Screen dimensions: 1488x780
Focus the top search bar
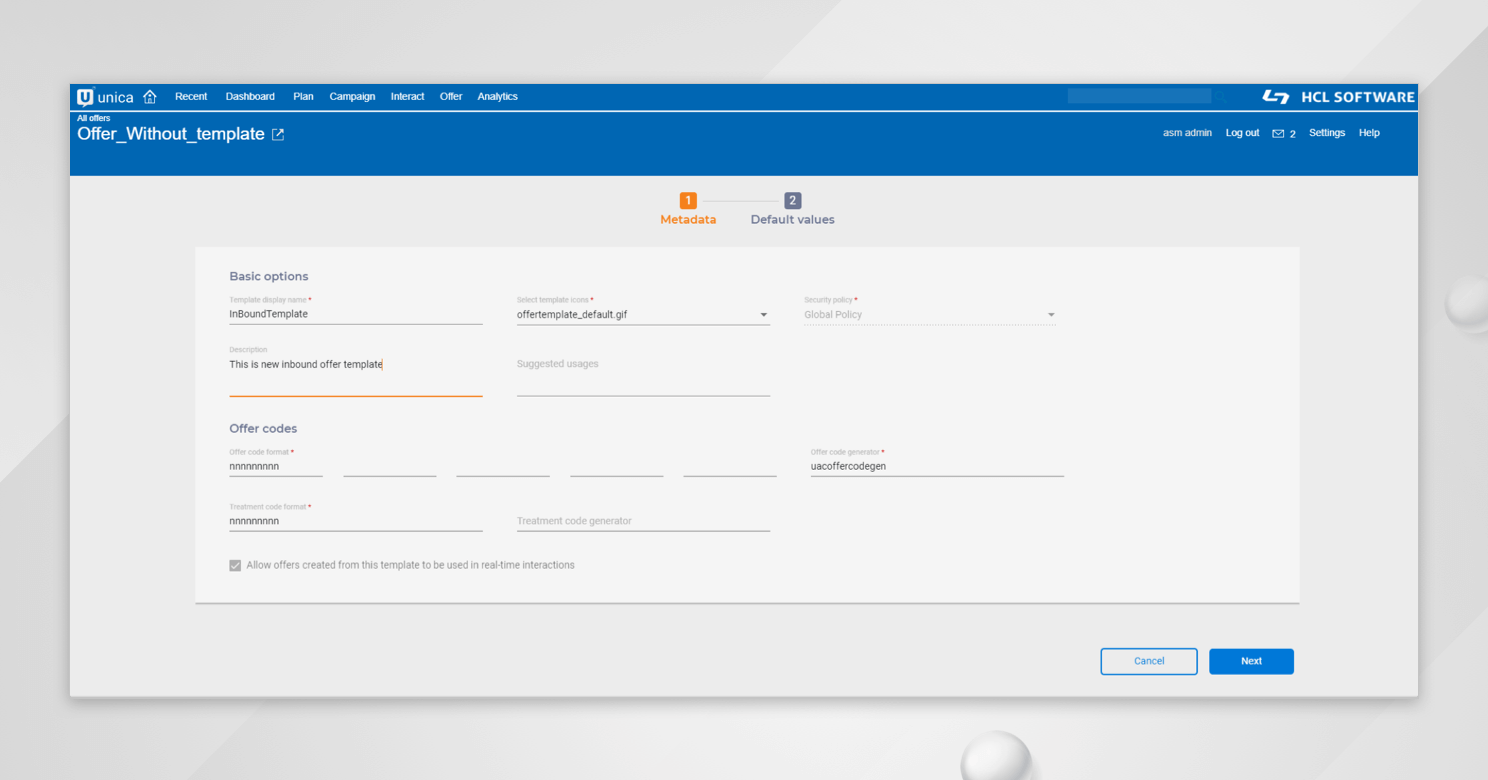coord(1138,95)
